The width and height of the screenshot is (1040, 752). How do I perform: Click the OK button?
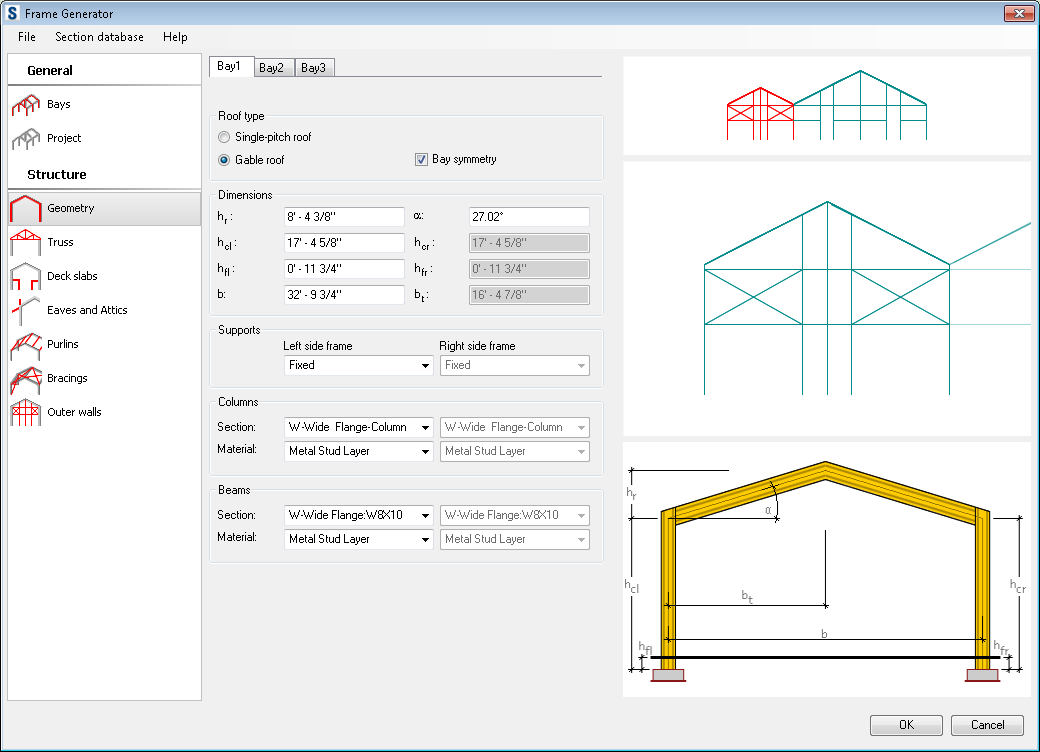pos(906,725)
